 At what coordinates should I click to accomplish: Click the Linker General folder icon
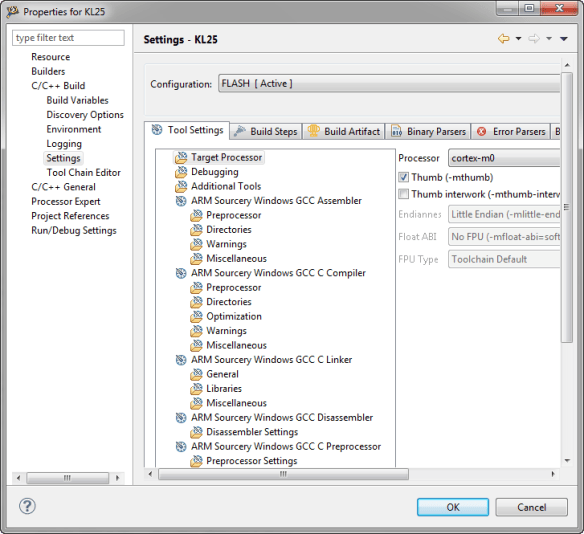[196, 375]
